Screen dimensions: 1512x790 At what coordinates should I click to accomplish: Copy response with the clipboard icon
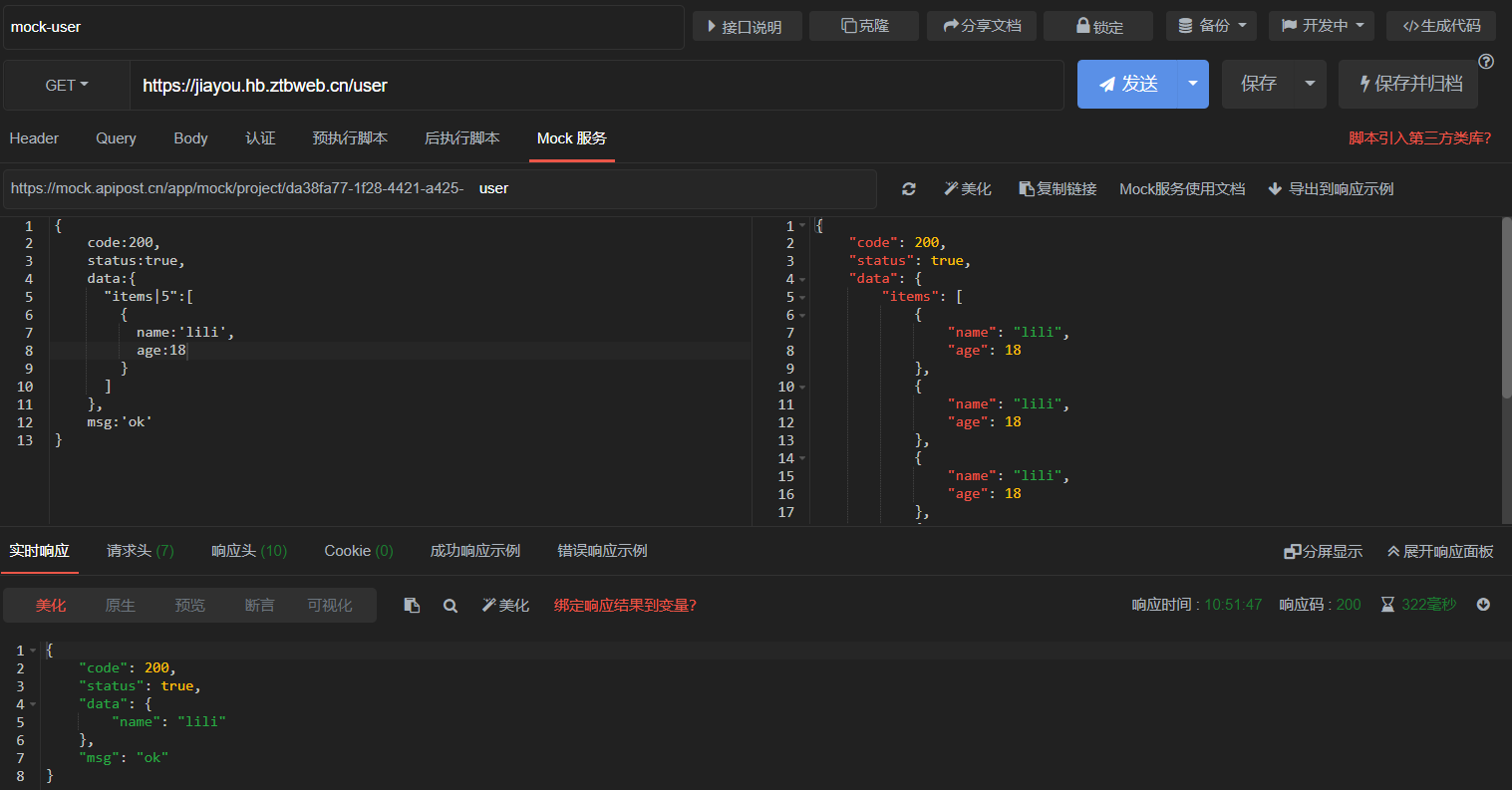click(x=412, y=606)
